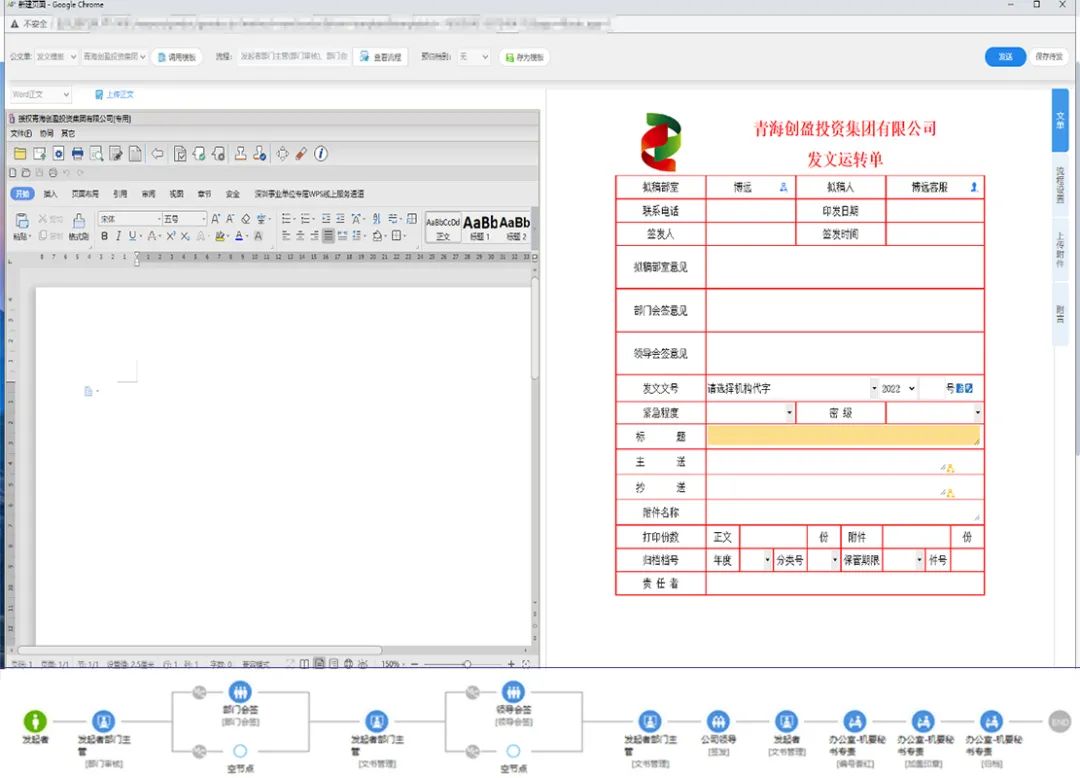This screenshot has height=778, width=1080.
Task: Toggle underline formatting in WPS ribbon
Action: (132, 236)
